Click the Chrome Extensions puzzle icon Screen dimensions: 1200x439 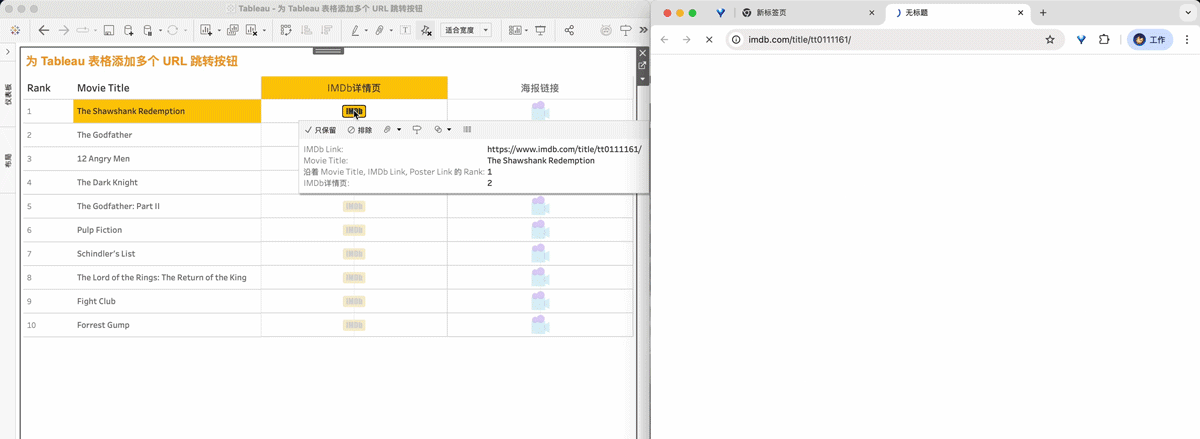(1104, 40)
